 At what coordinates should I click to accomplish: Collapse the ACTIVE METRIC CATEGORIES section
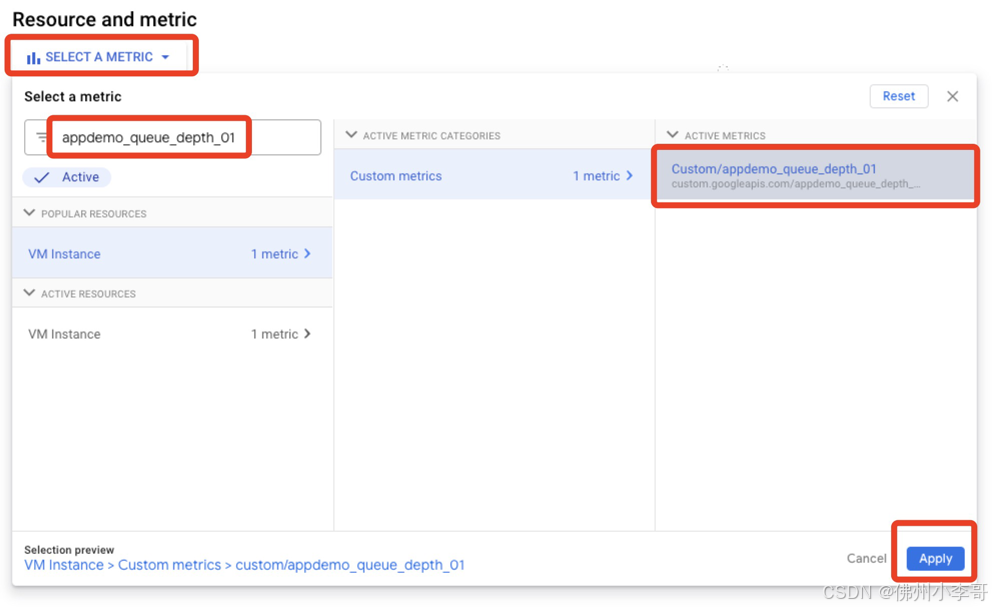[351, 135]
